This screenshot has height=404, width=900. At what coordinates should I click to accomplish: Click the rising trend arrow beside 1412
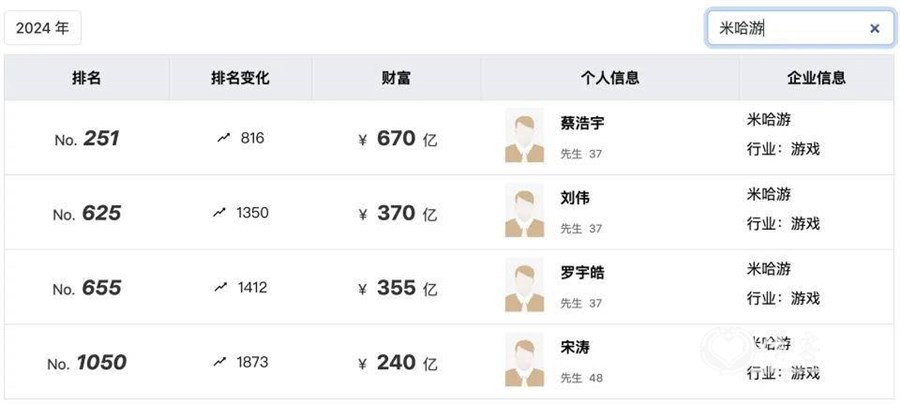(220, 287)
